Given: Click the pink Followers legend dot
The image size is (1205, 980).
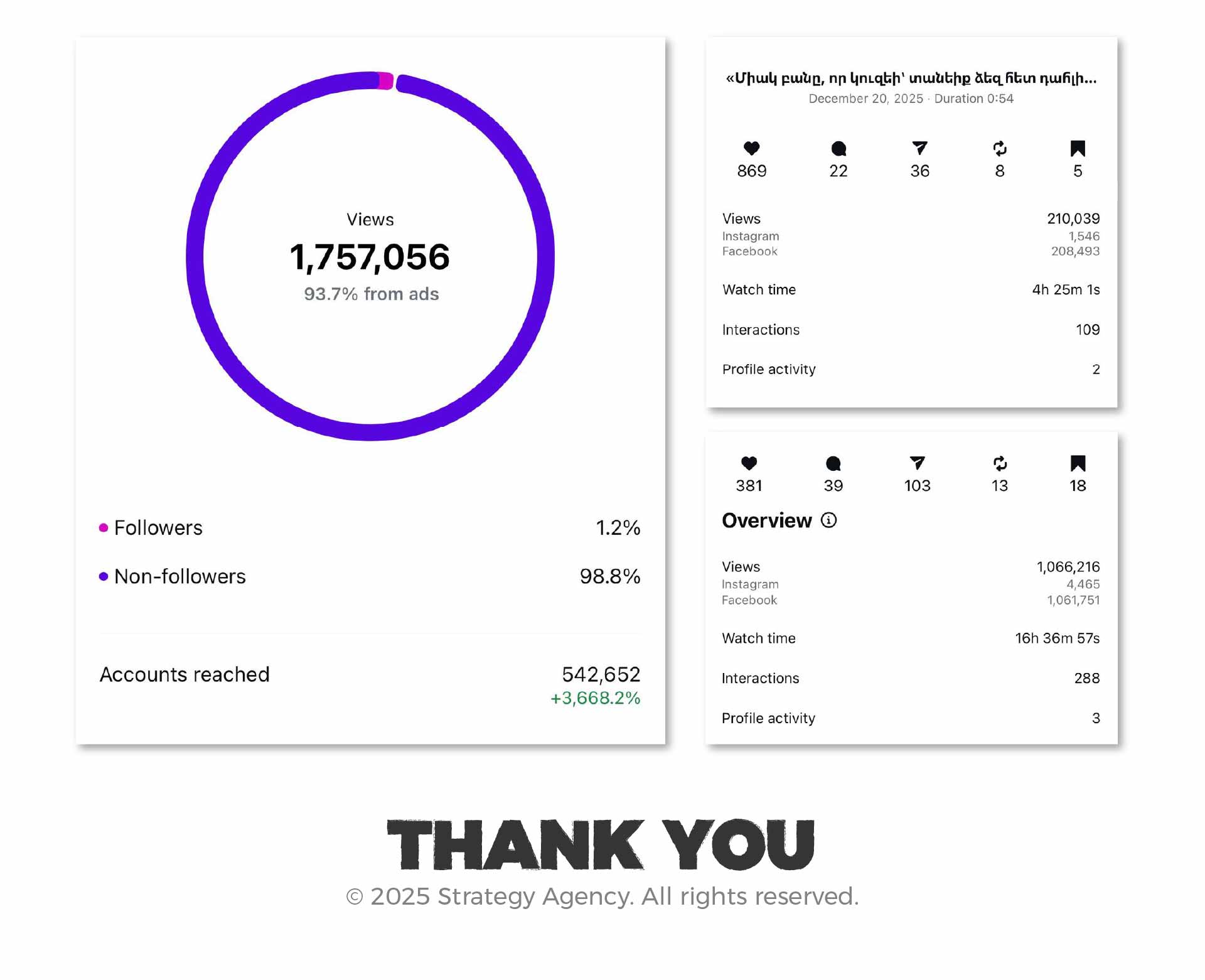Looking at the screenshot, I should coord(104,528).
